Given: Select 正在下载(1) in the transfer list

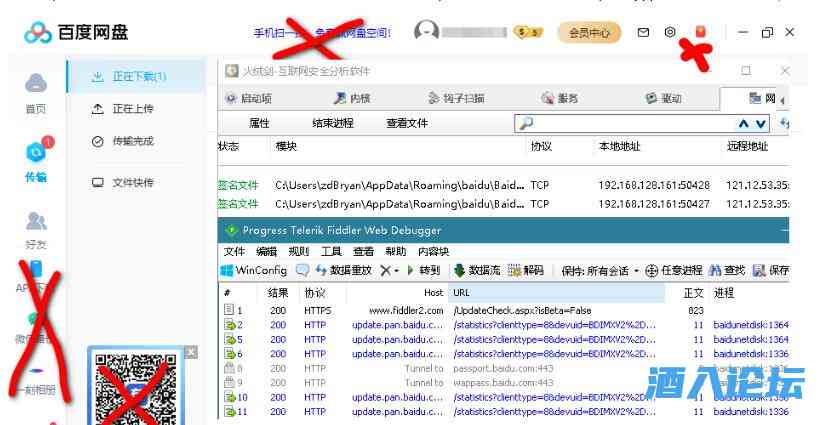Looking at the screenshot, I should click(x=137, y=77).
